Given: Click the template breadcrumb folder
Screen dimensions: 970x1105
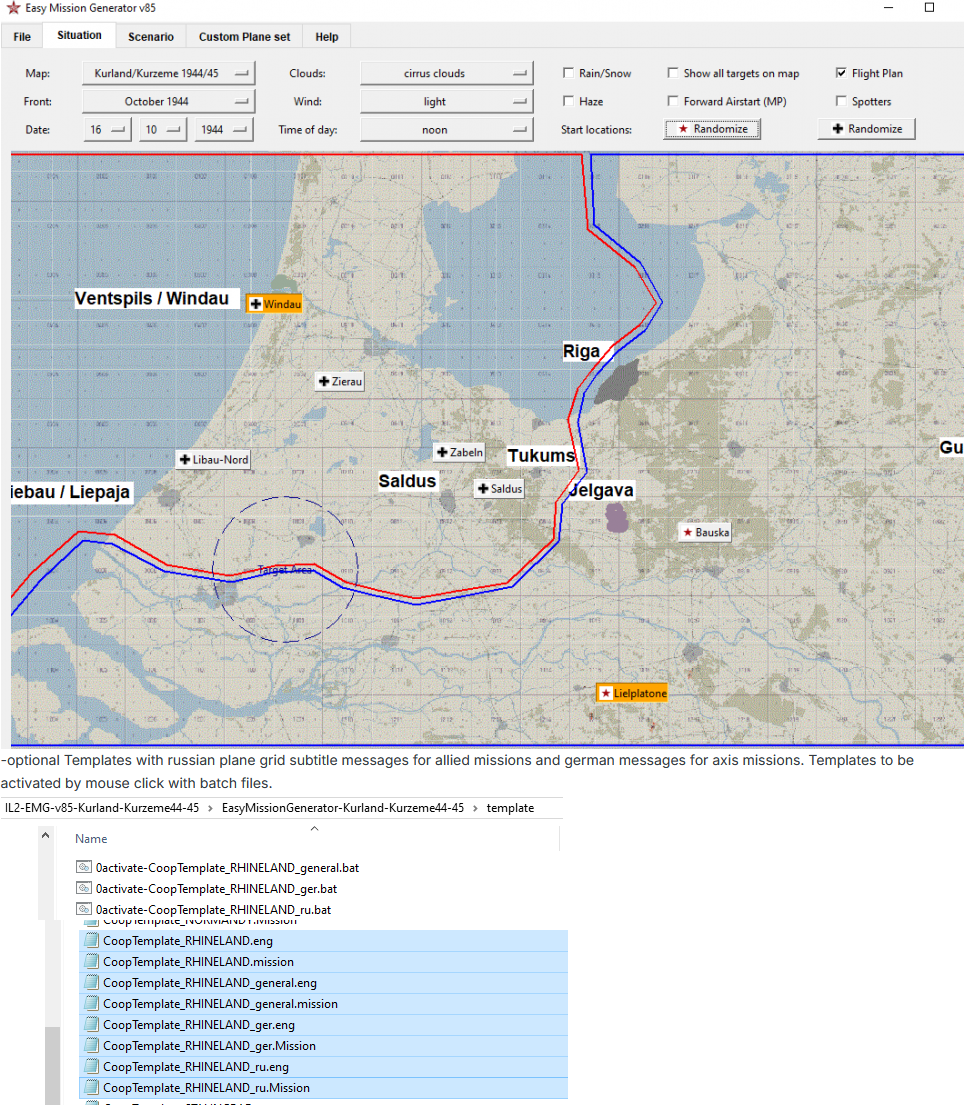Looking at the screenshot, I should coord(510,808).
